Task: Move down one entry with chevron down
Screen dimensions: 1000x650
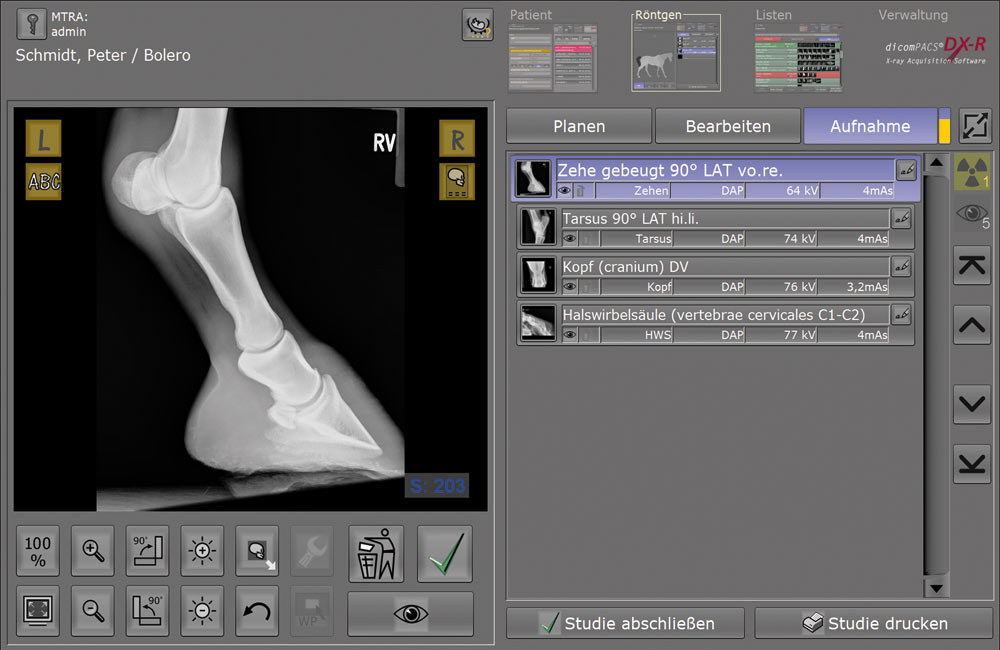Action: point(972,405)
